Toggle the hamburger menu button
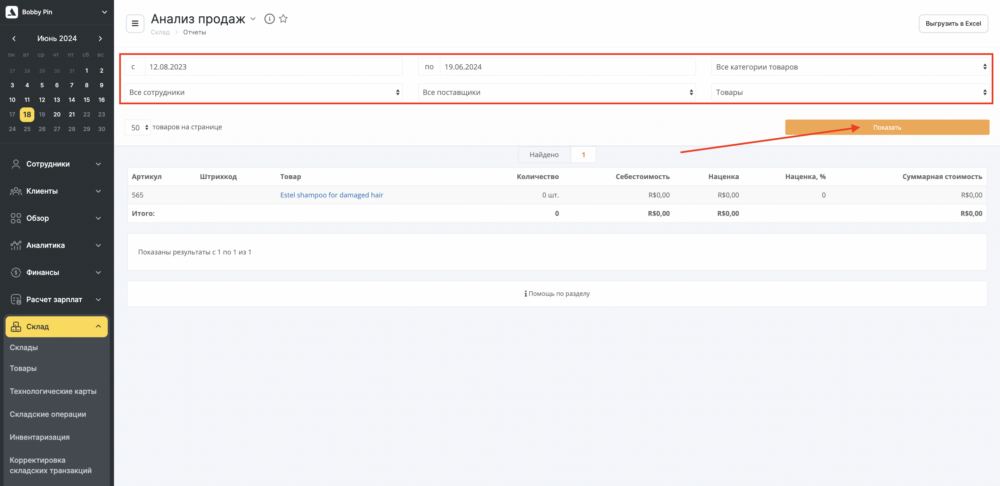 (135, 24)
